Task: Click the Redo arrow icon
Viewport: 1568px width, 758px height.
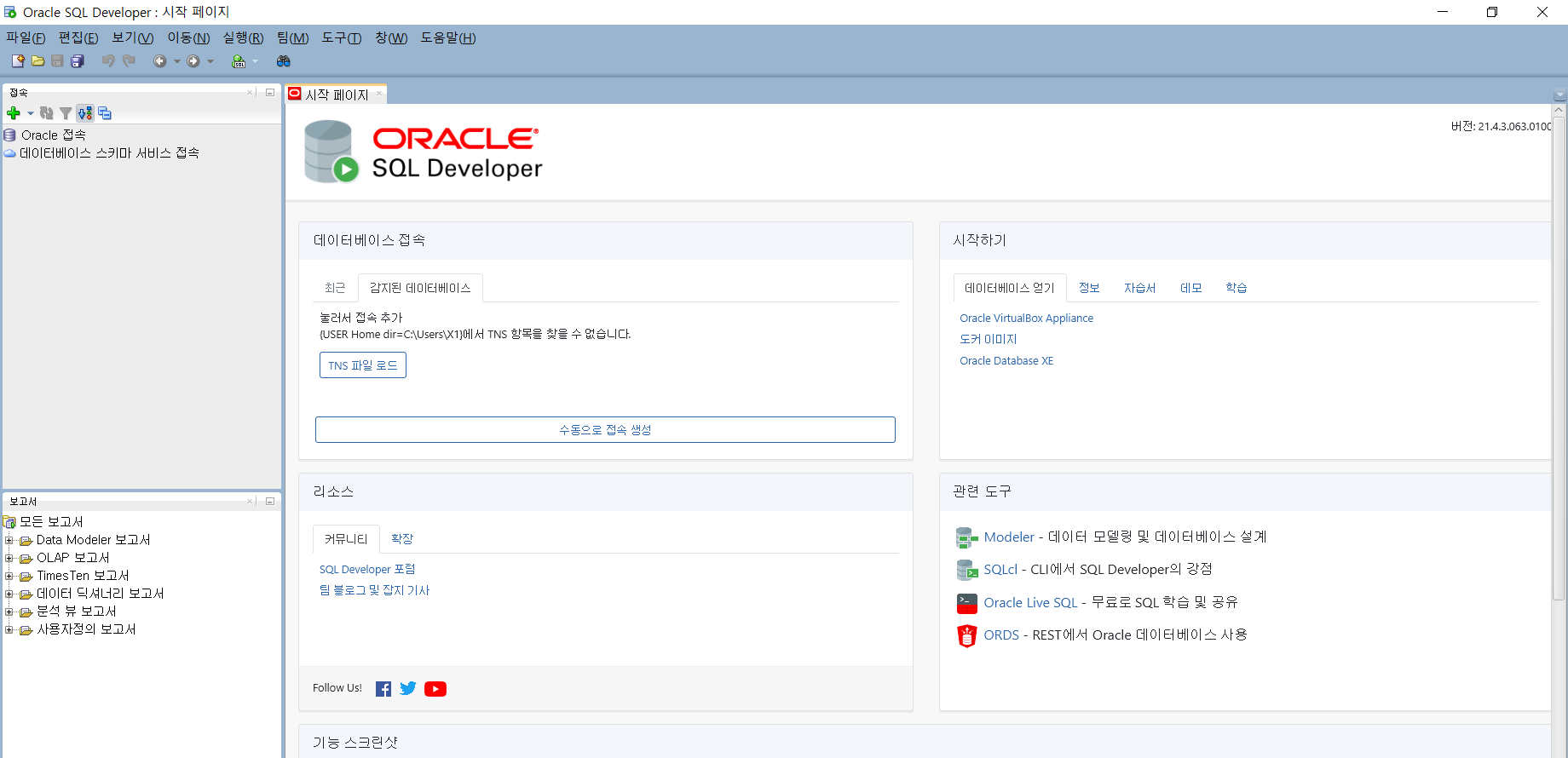Action: point(129,61)
